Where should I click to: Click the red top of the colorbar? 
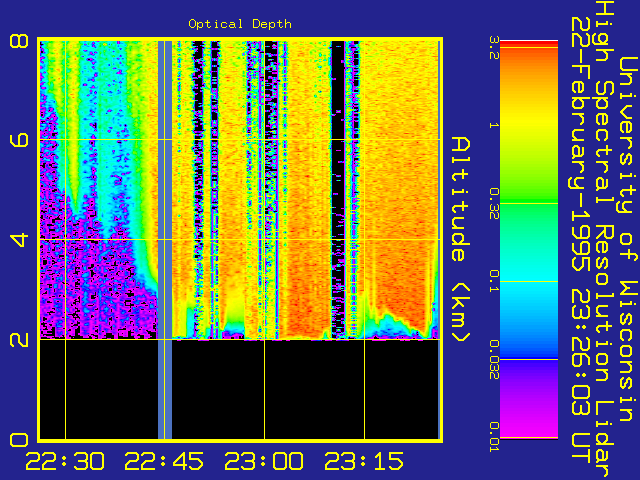coord(529,44)
